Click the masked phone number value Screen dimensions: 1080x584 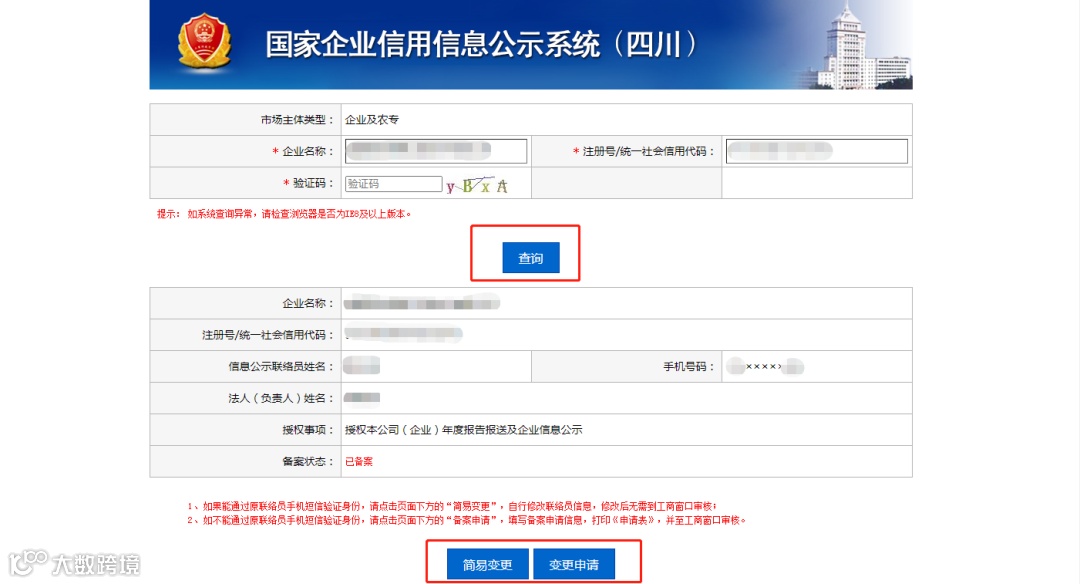coord(765,366)
